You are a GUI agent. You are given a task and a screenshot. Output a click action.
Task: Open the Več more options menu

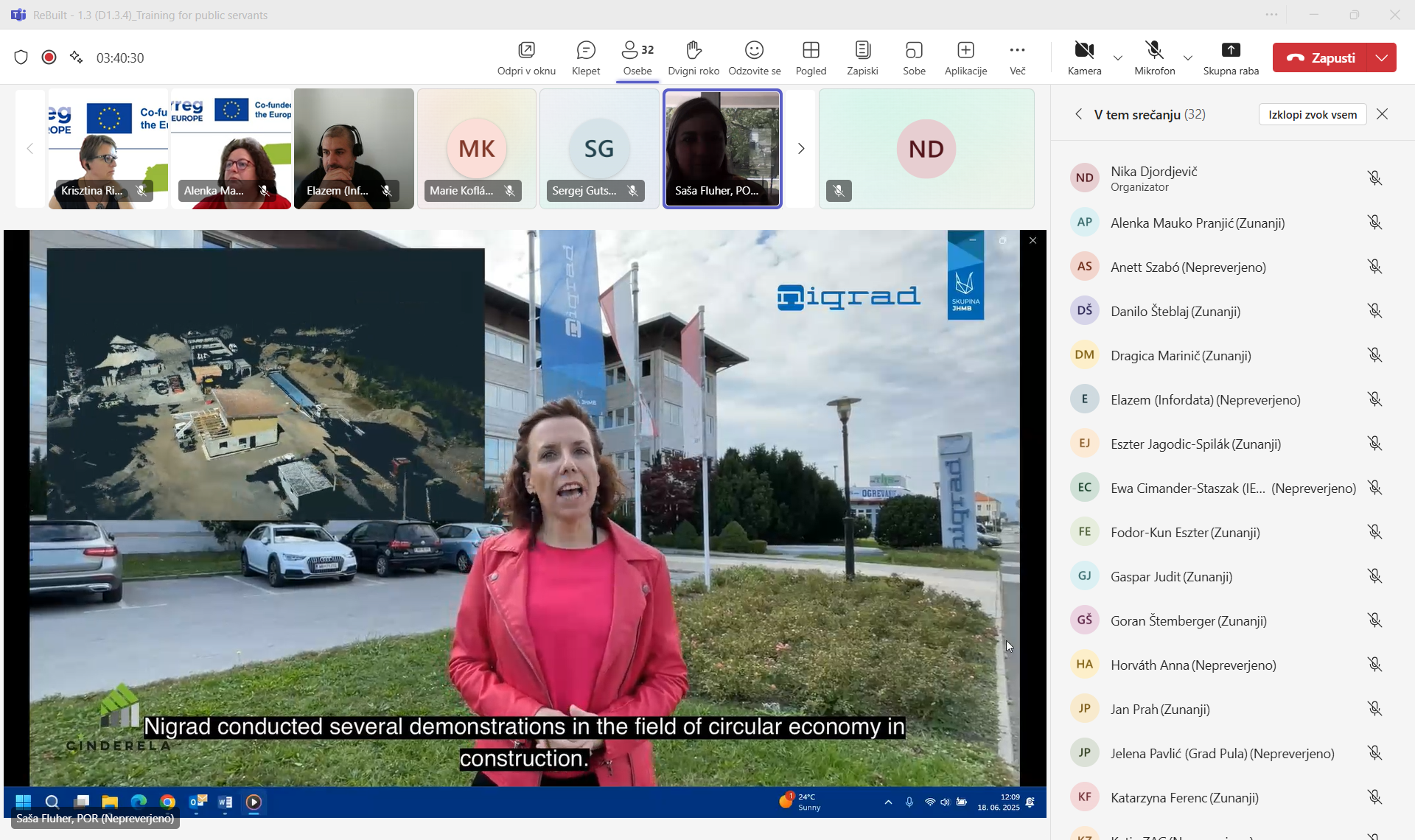point(1017,57)
